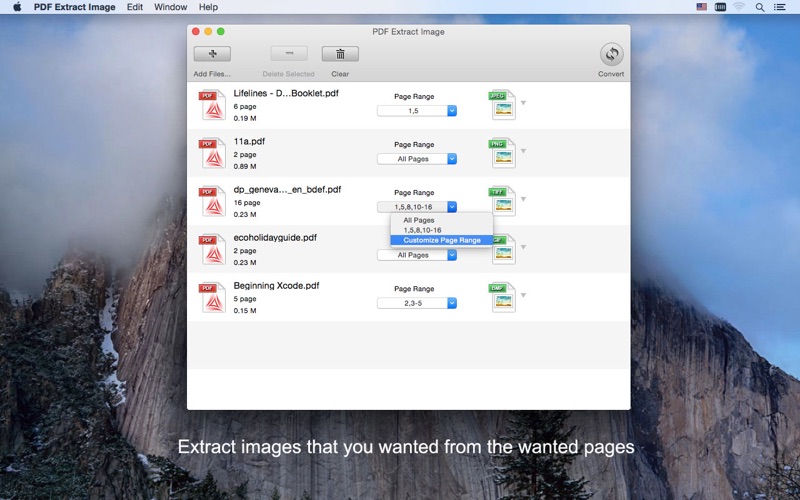Screen dimensions: 800x500
Task: Select the Beginning Xcode.pdf file icon
Action: 212,297
